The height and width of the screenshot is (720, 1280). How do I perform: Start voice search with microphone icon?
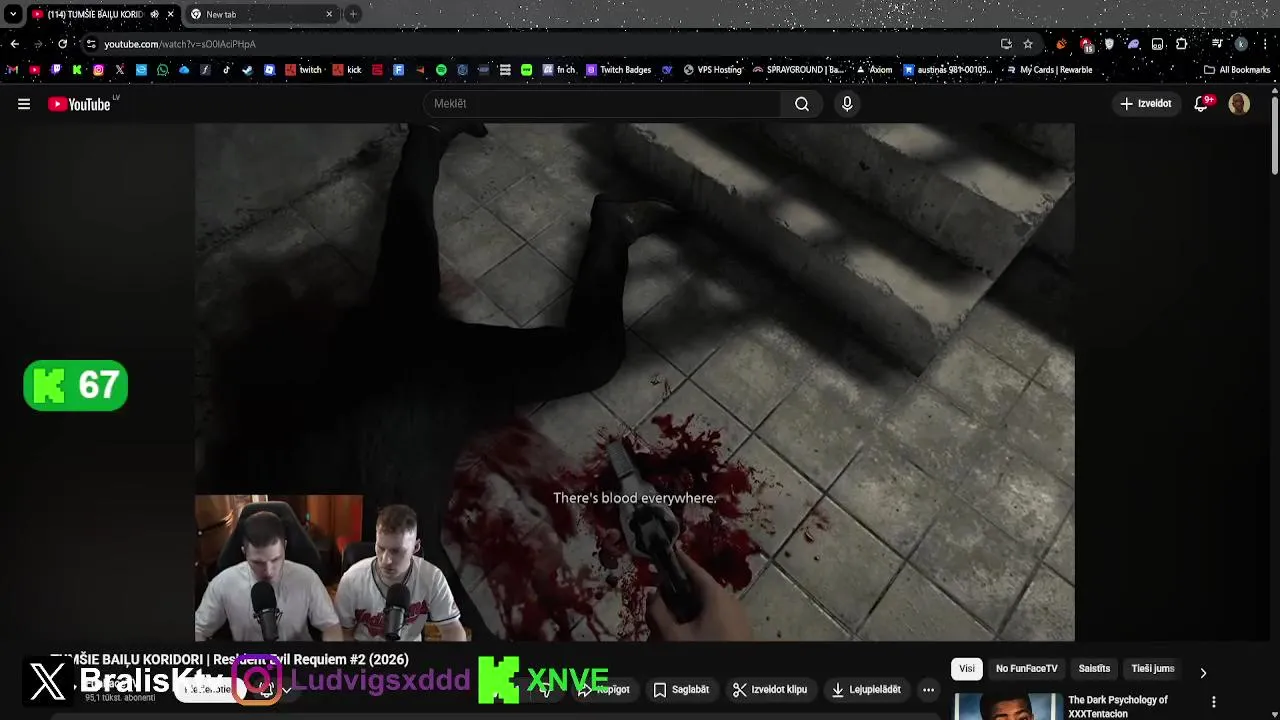[x=847, y=104]
